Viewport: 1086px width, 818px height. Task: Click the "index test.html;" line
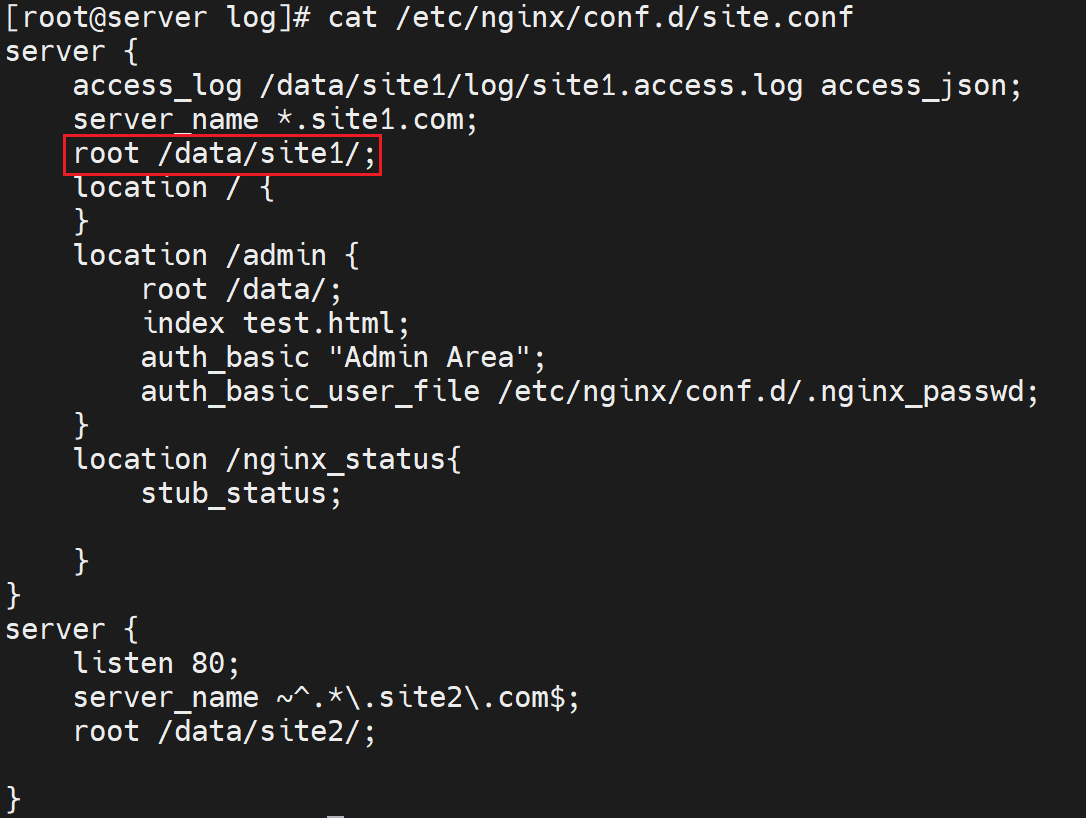pyautogui.click(x=276, y=324)
